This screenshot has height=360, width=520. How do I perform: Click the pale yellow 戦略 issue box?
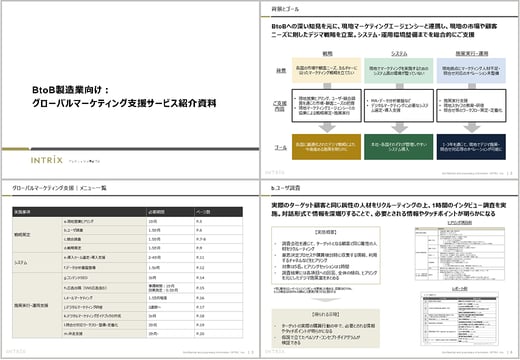pyautogui.click(x=327, y=70)
